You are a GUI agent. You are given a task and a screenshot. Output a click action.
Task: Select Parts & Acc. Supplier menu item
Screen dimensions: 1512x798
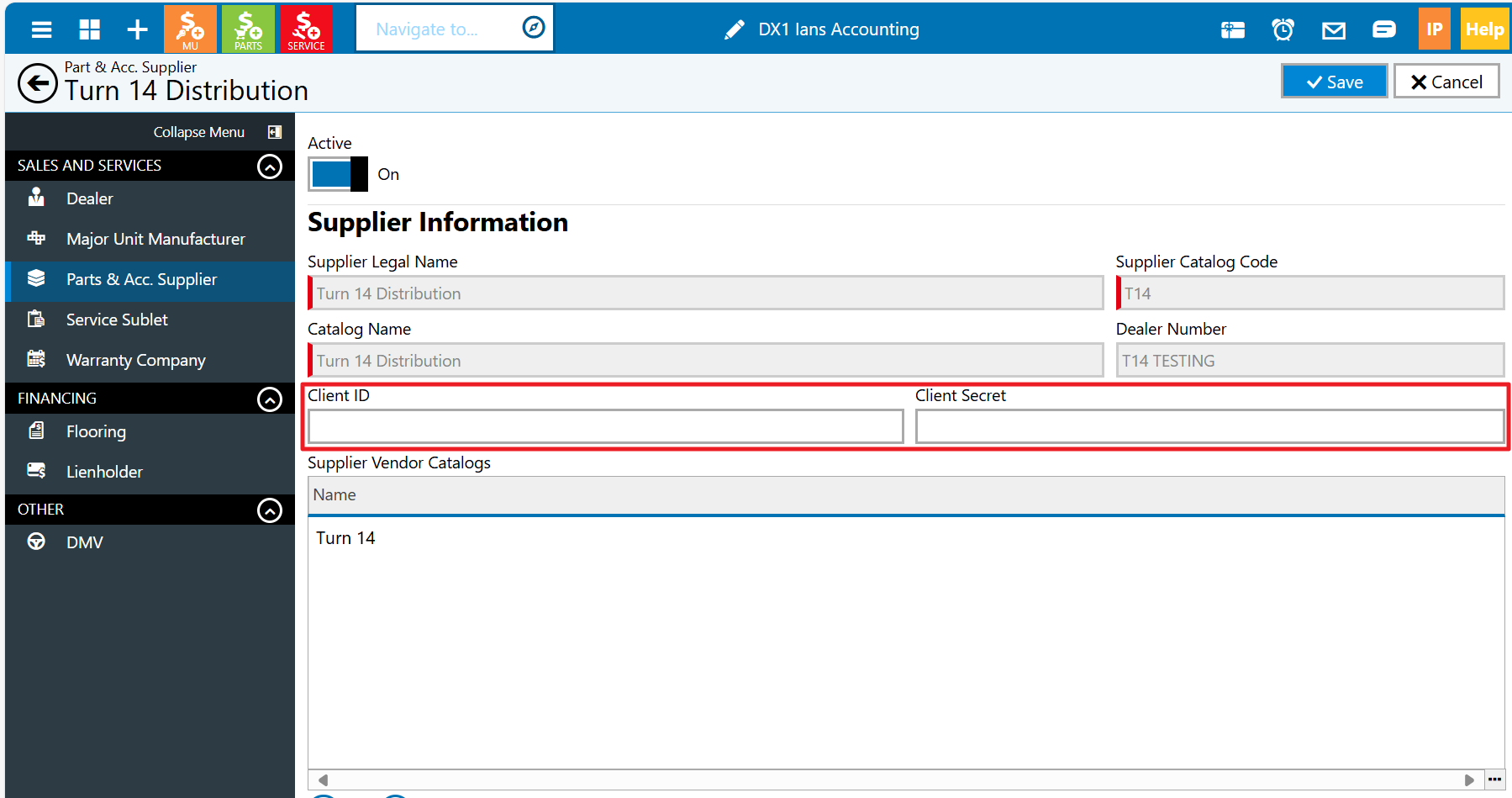pyautogui.click(x=150, y=279)
